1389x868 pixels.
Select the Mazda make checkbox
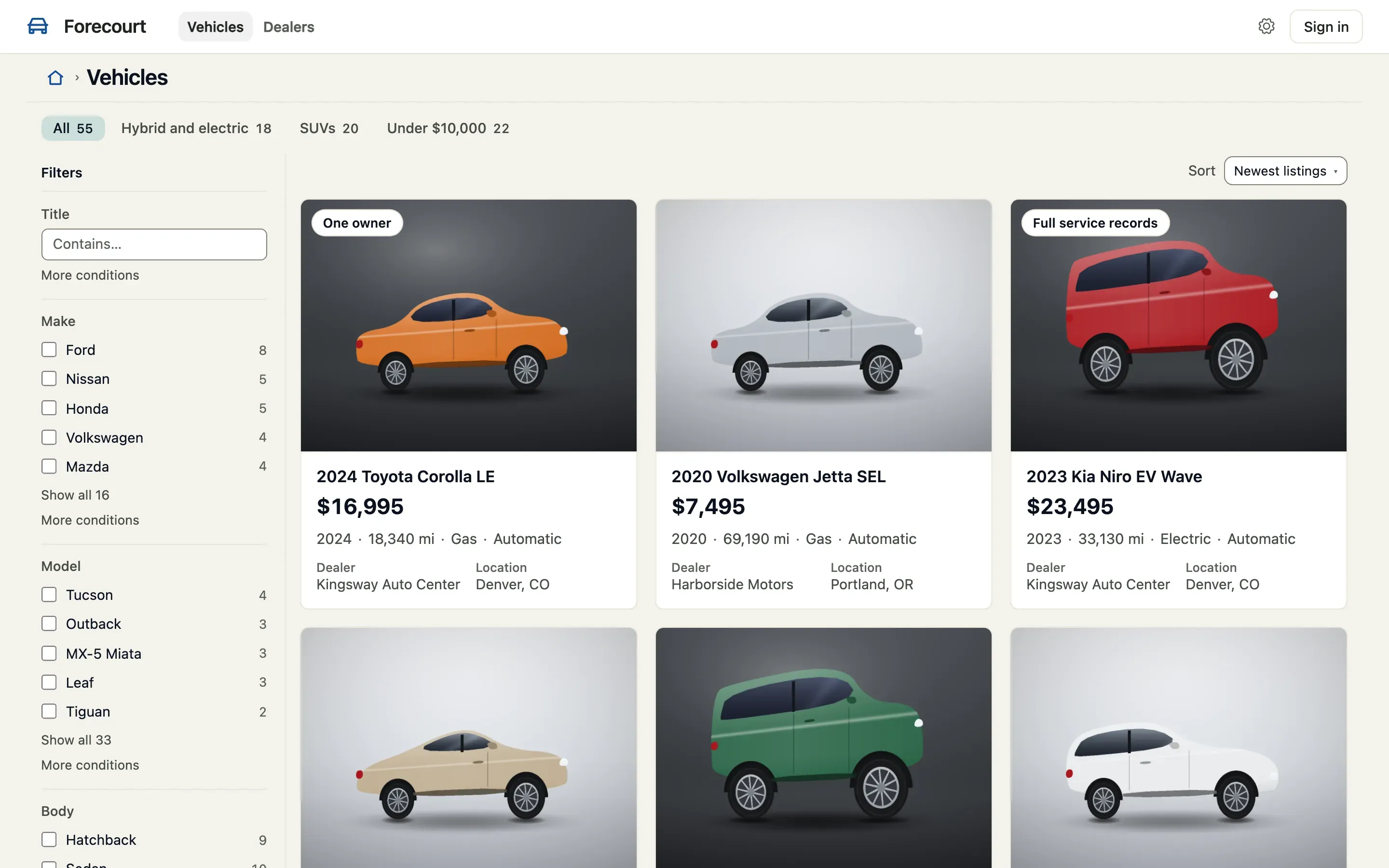click(x=49, y=466)
